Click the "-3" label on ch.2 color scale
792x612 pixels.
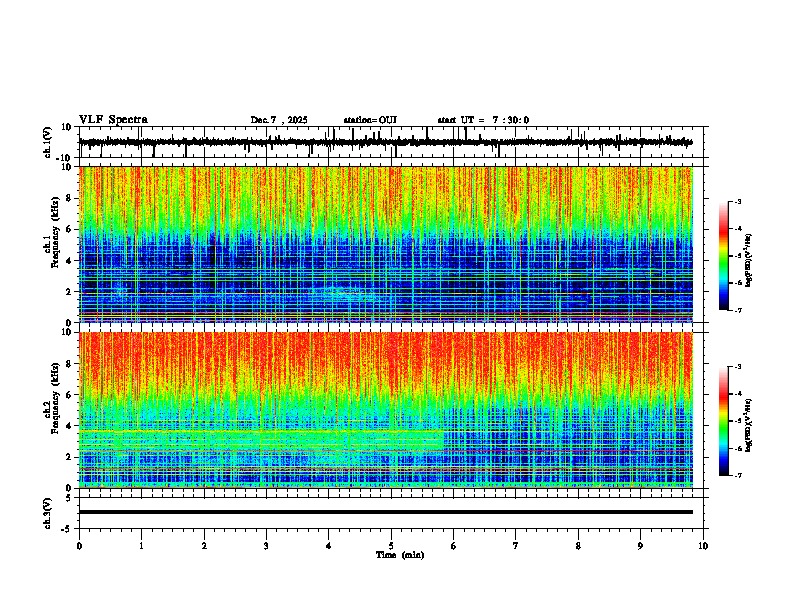(738, 367)
